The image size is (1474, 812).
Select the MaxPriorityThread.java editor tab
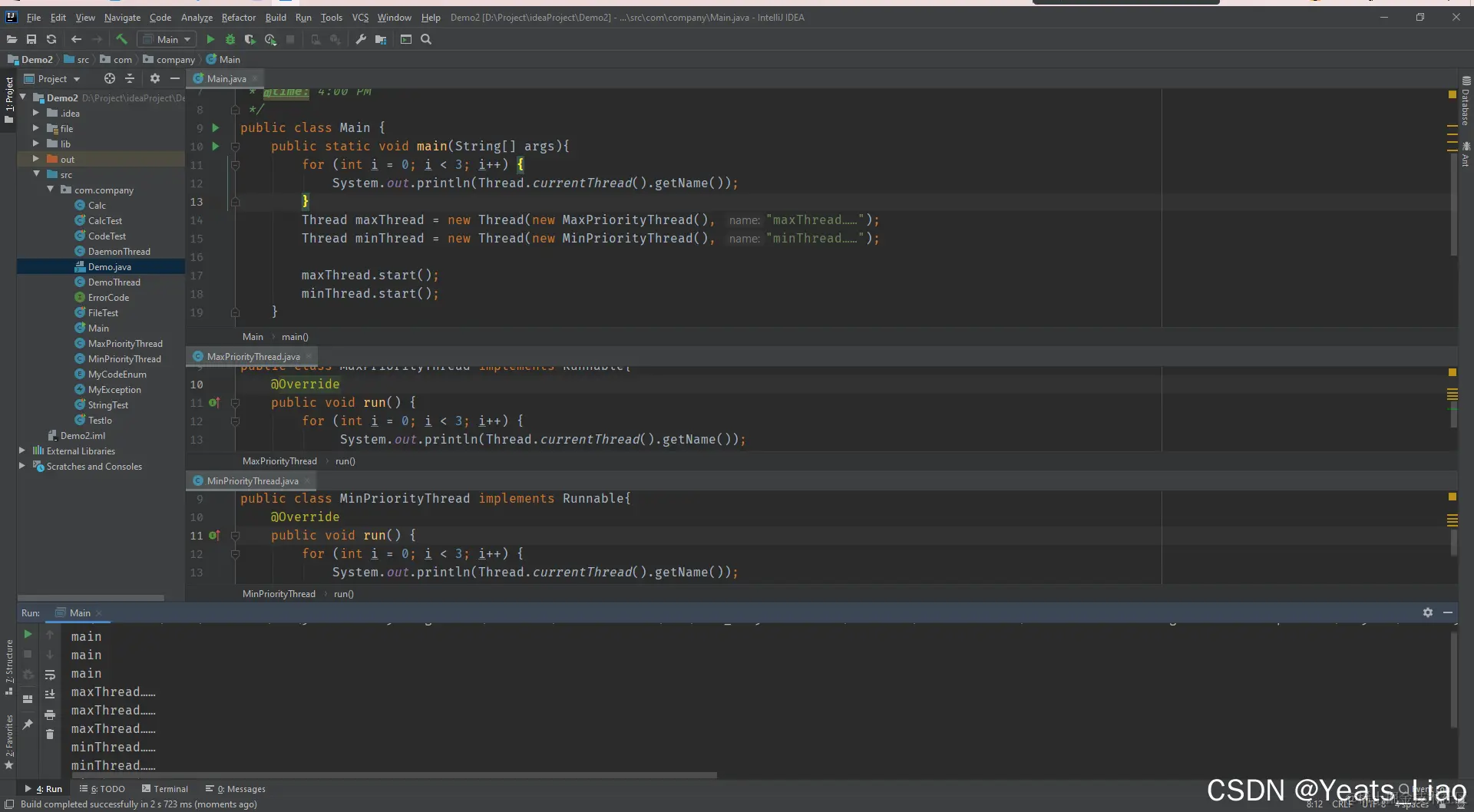(x=253, y=356)
